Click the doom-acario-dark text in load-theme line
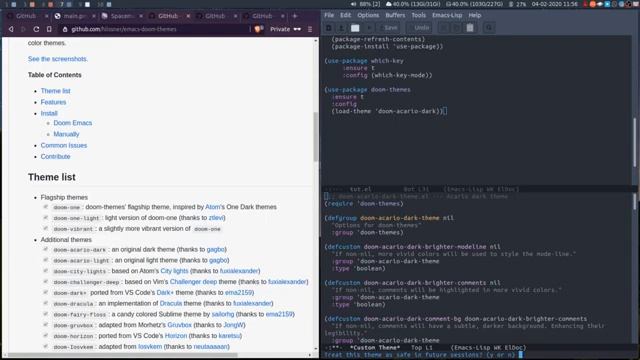 pos(407,111)
